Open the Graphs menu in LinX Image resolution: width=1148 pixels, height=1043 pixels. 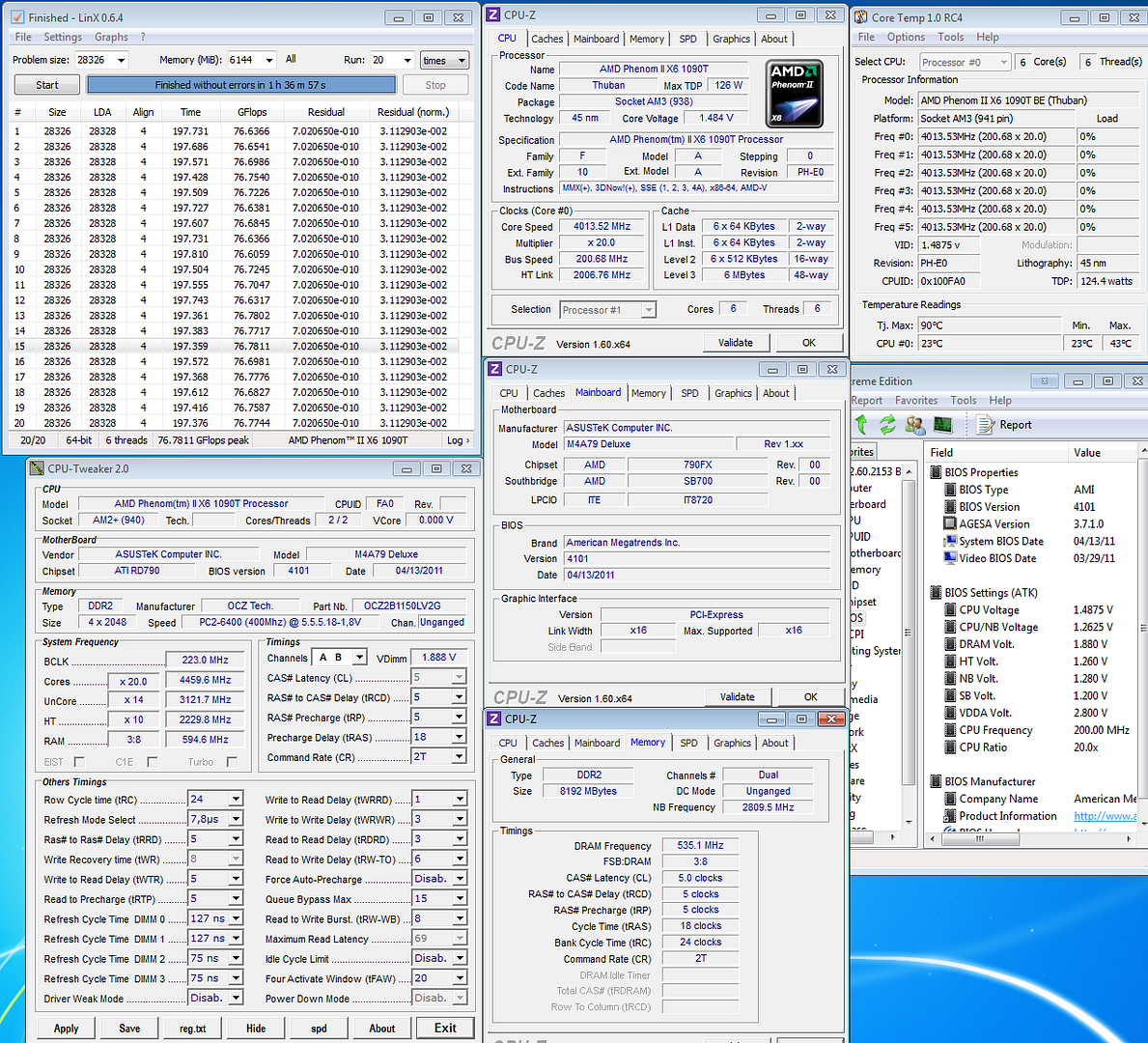[111, 37]
